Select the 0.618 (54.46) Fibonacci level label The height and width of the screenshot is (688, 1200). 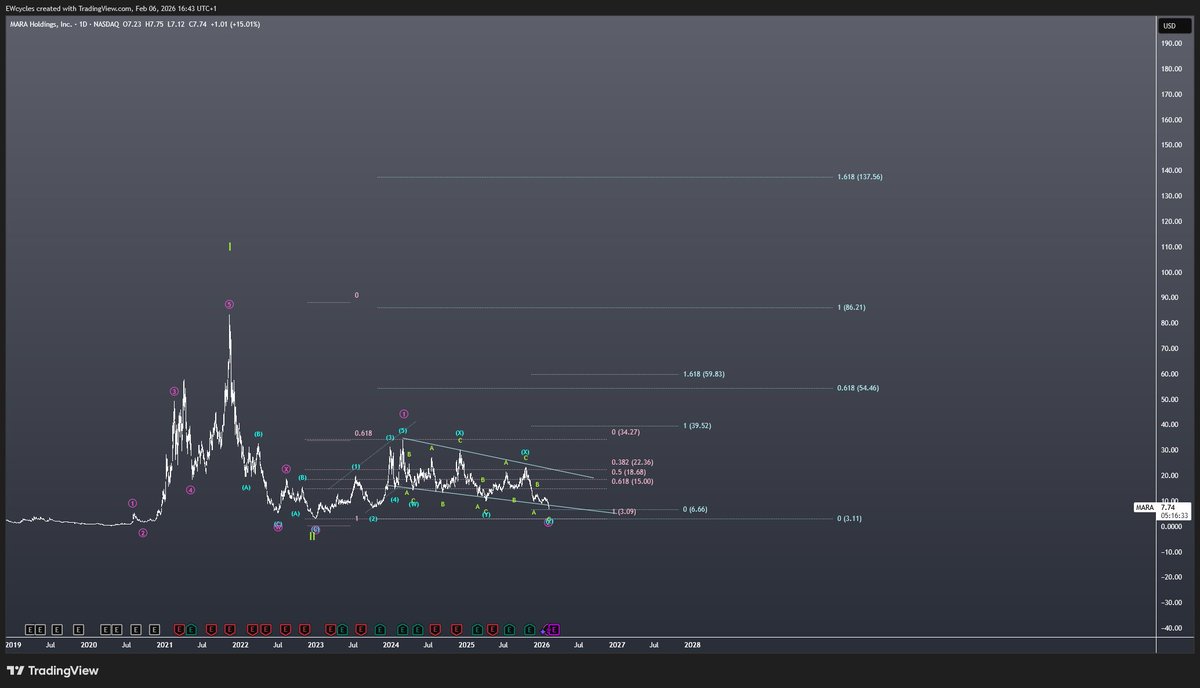click(x=858, y=388)
